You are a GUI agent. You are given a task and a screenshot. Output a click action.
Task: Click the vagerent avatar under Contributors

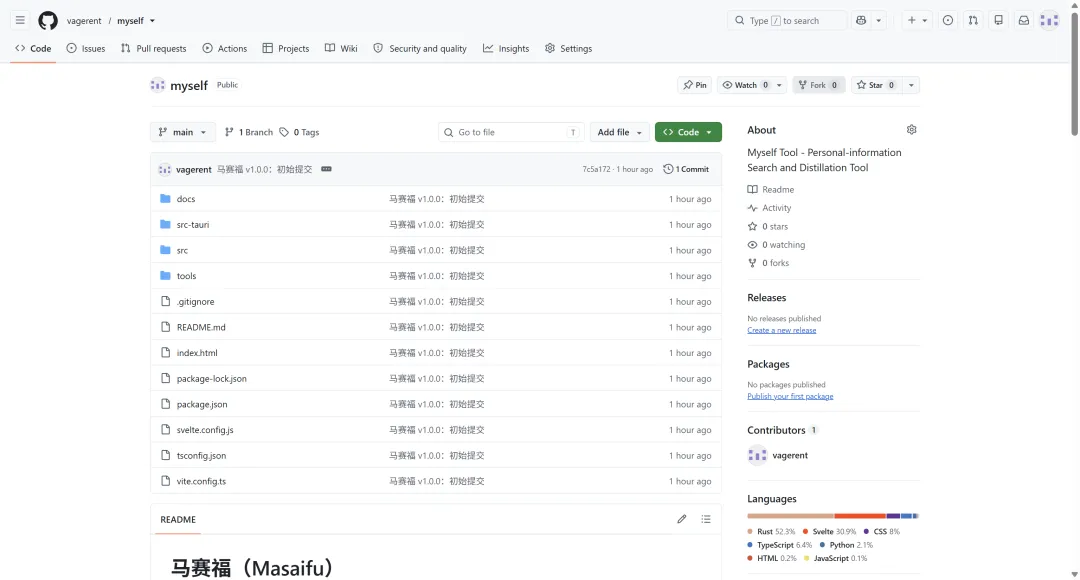click(757, 455)
